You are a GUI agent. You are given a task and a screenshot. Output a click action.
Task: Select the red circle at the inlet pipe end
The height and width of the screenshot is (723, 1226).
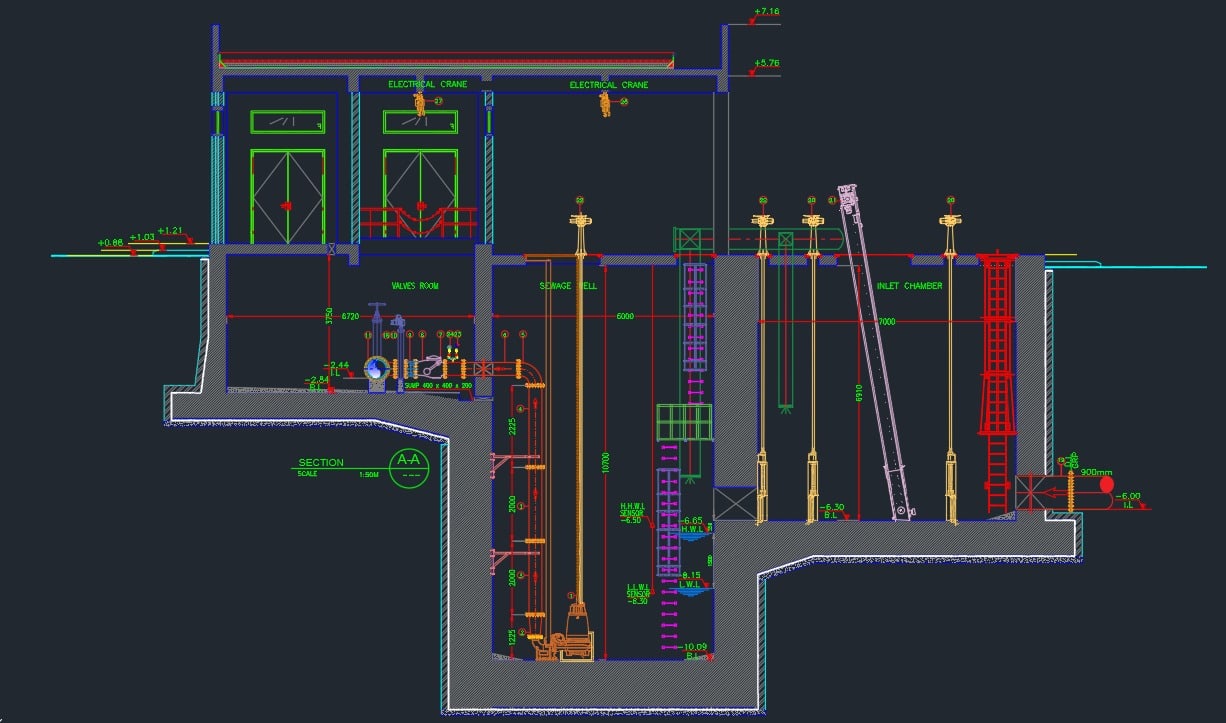point(1106,486)
